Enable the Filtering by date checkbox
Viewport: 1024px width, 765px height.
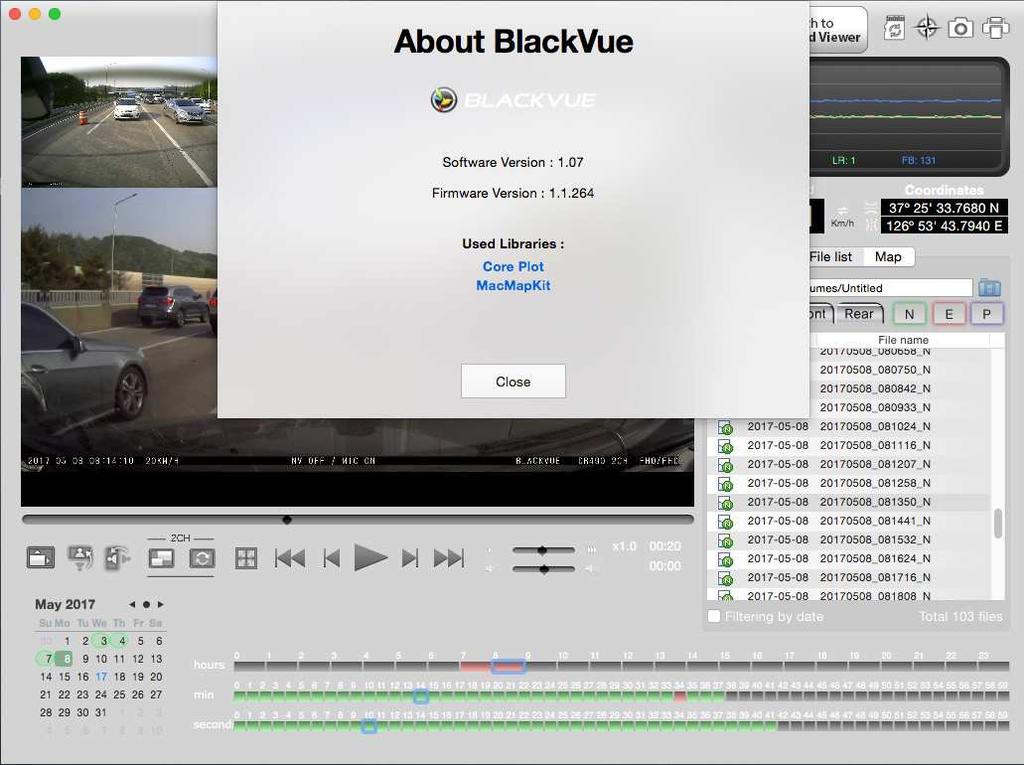pos(714,617)
